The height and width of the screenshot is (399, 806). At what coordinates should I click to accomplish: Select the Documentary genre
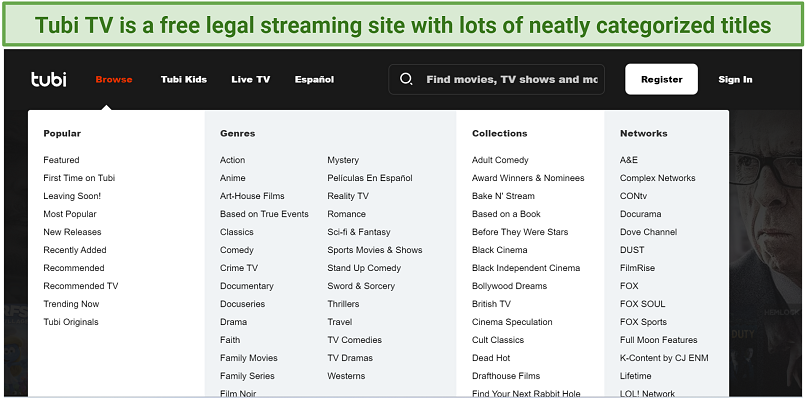(247, 286)
